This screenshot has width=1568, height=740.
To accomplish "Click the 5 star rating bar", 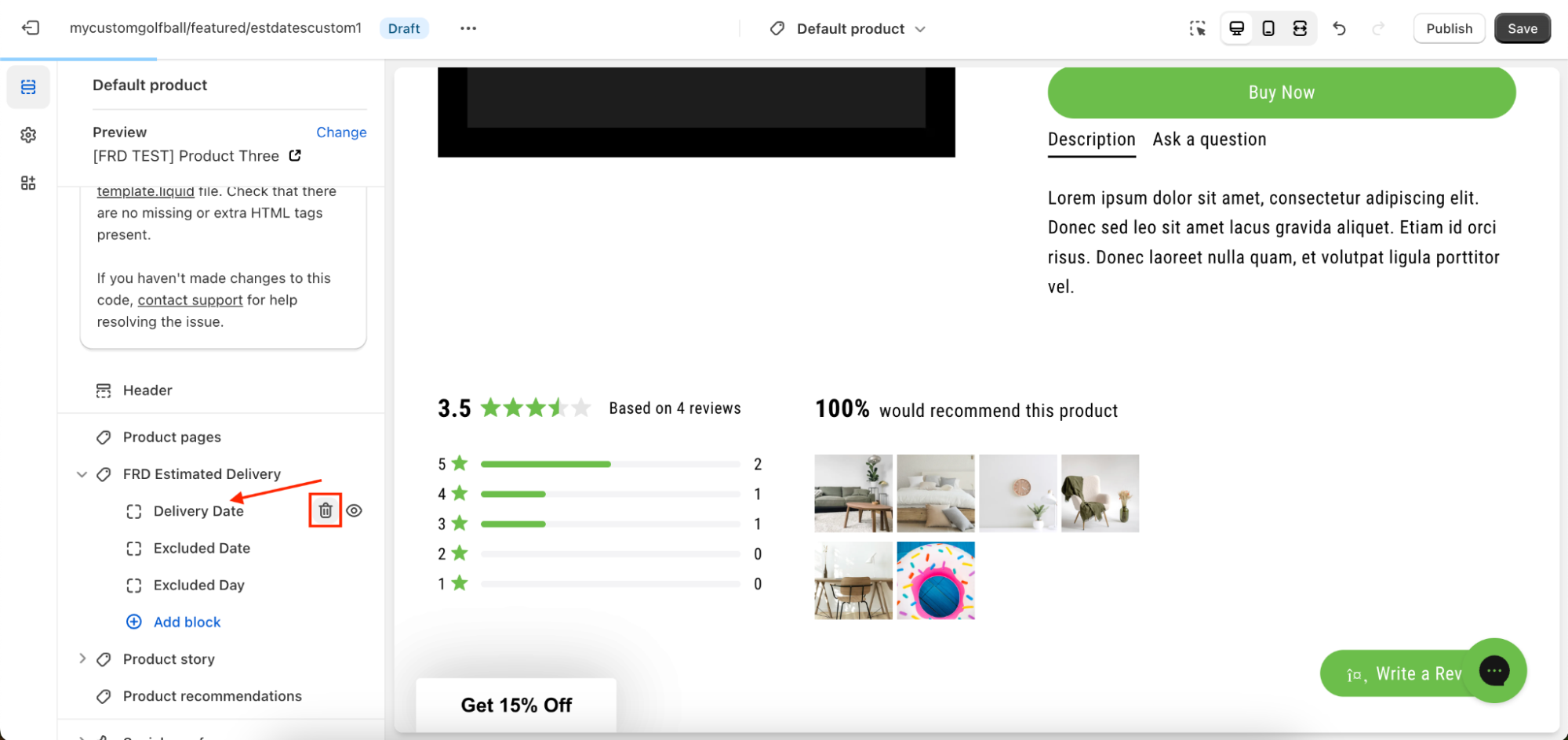I will [609, 464].
